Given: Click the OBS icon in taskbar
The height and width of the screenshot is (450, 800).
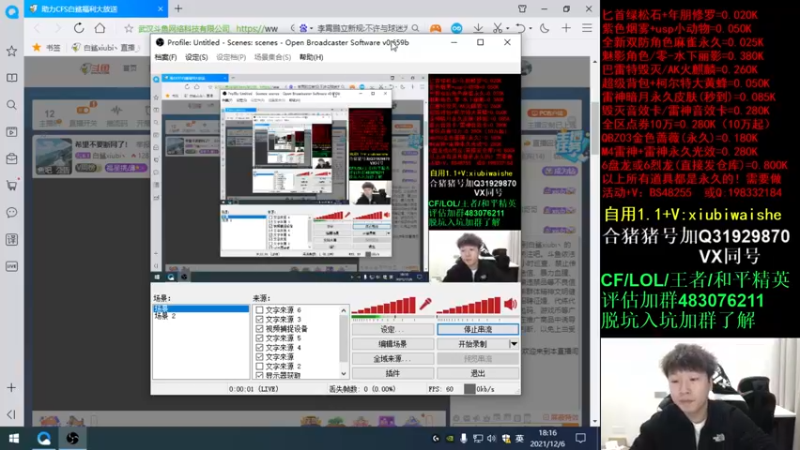Looking at the screenshot, I should click(72, 438).
